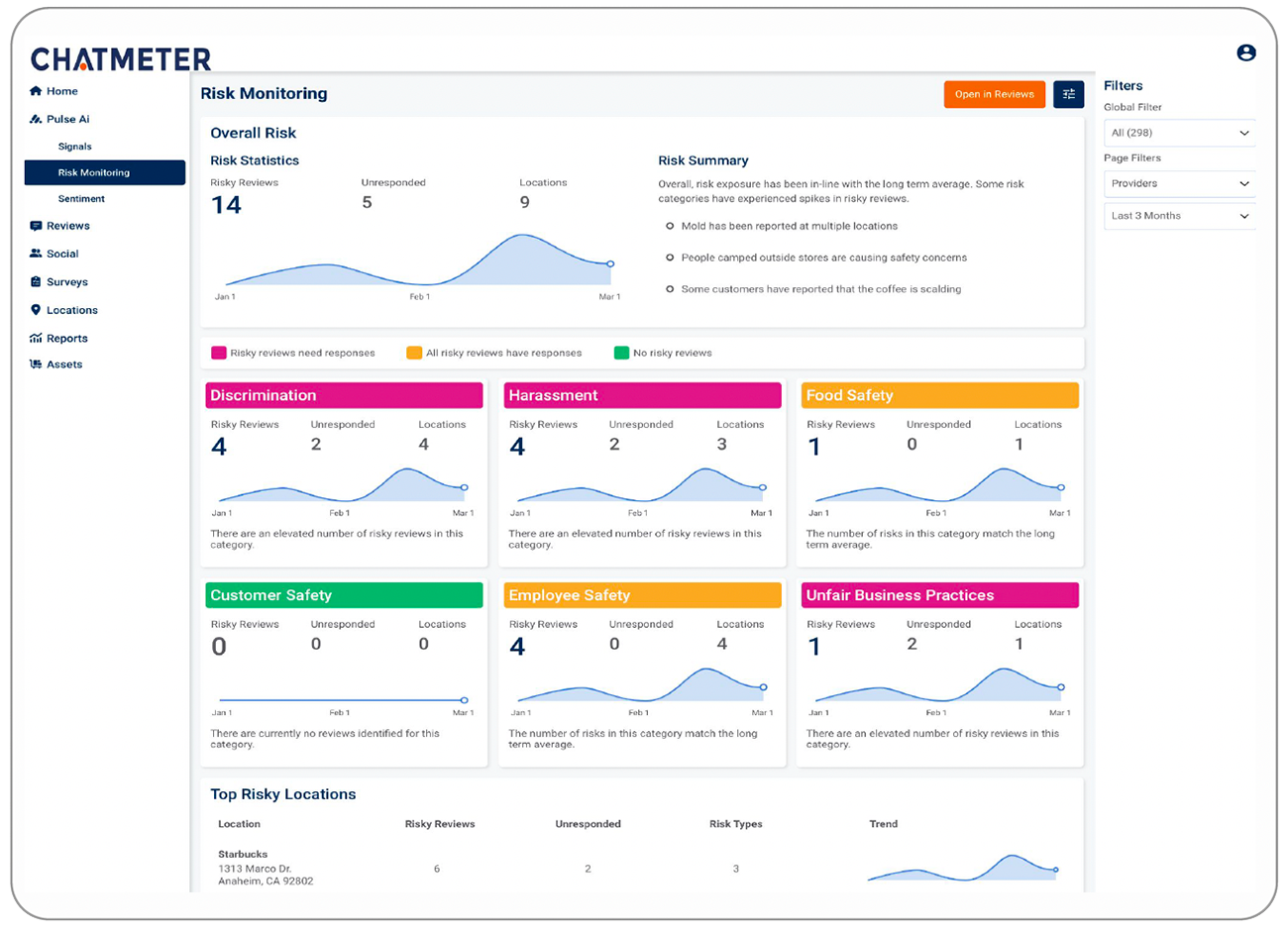Image resolution: width=1288 pixels, height=931 pixels.
Task: Click the pink legend swatch for risky reviews
Action: 219,353
